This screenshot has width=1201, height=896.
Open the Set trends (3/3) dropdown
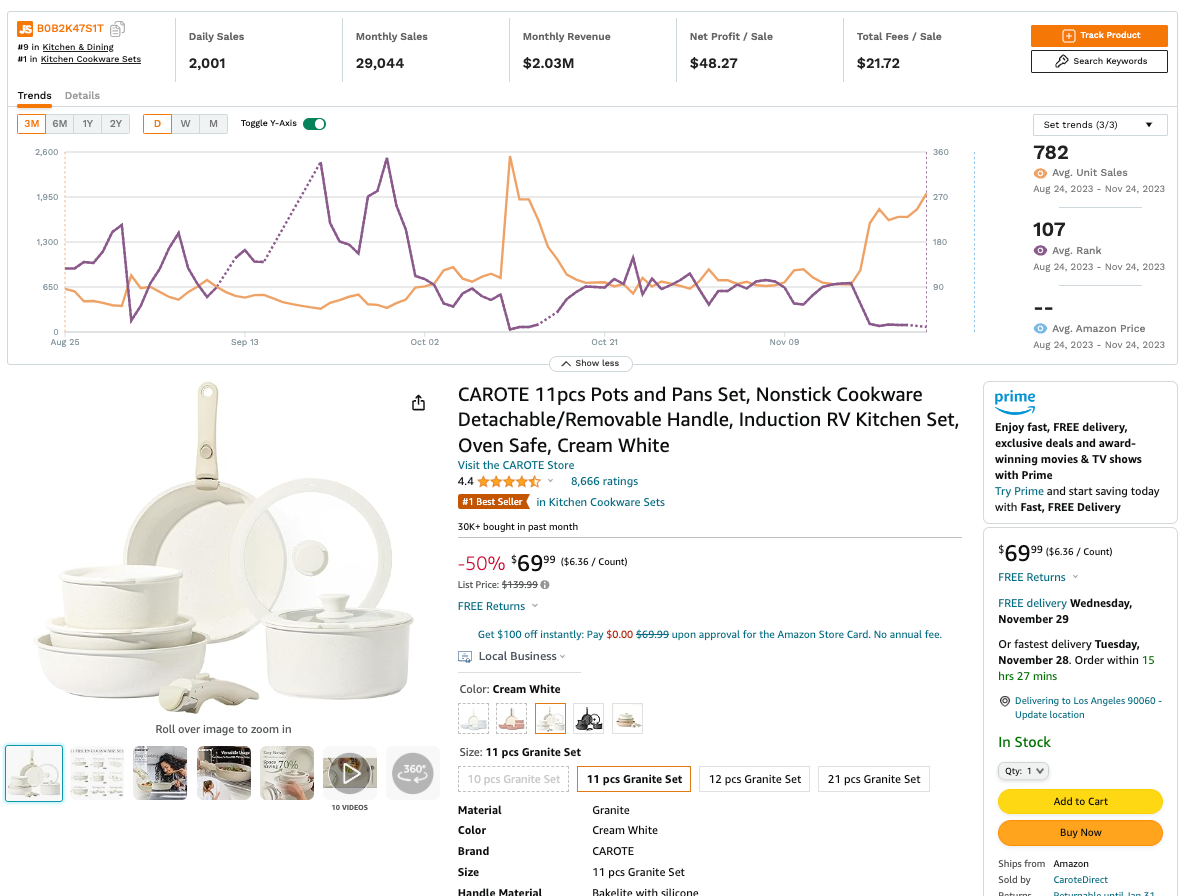point(1100,125)
